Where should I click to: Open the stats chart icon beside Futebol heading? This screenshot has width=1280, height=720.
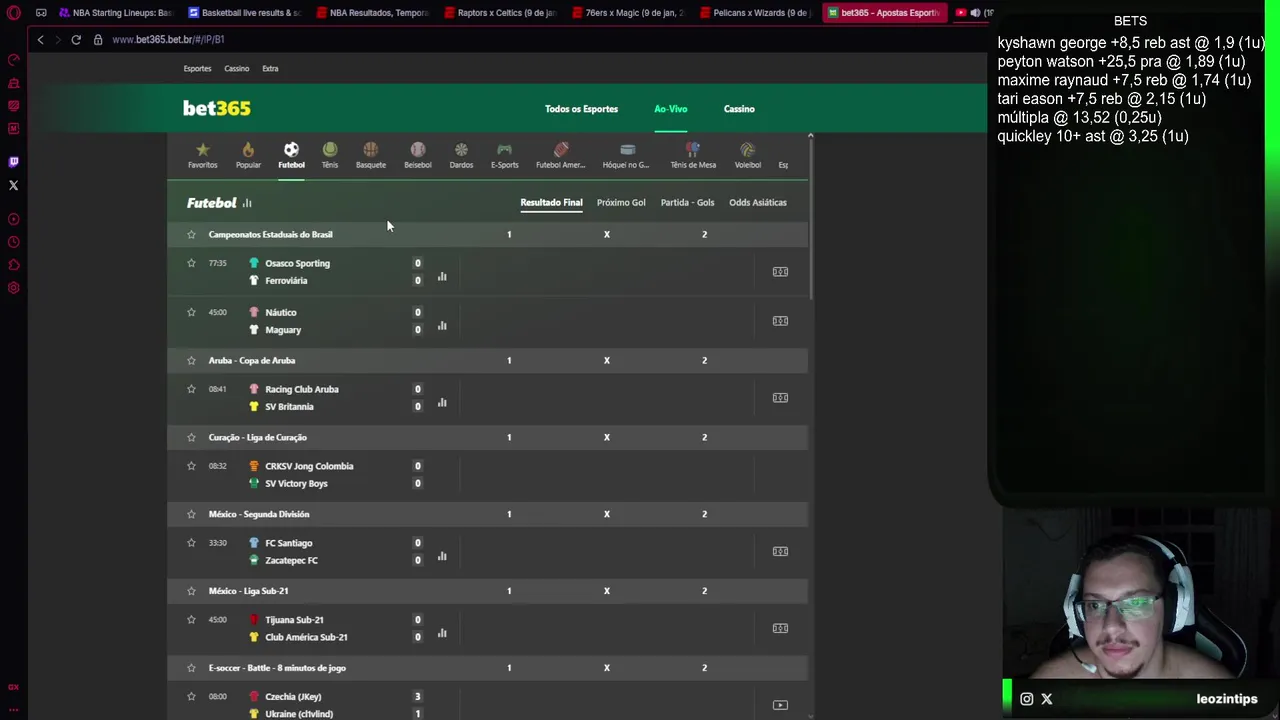247,203
